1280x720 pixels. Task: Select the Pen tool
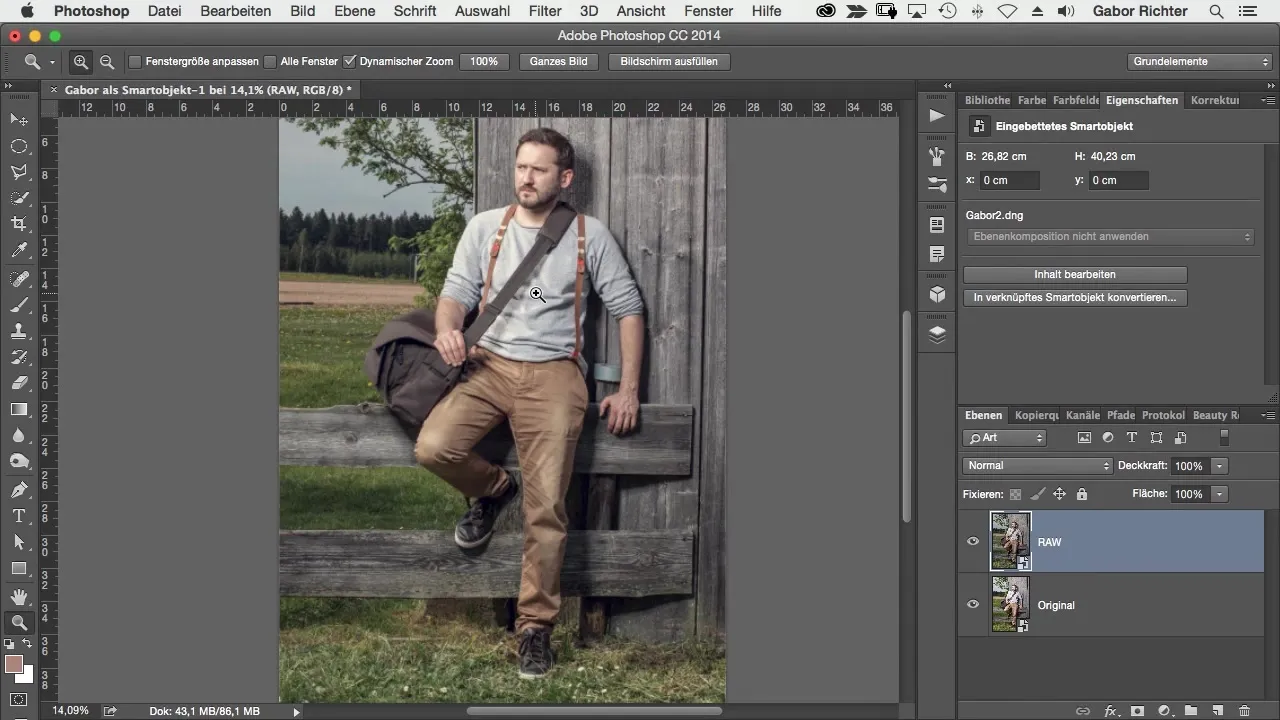(x=19, y=490)
